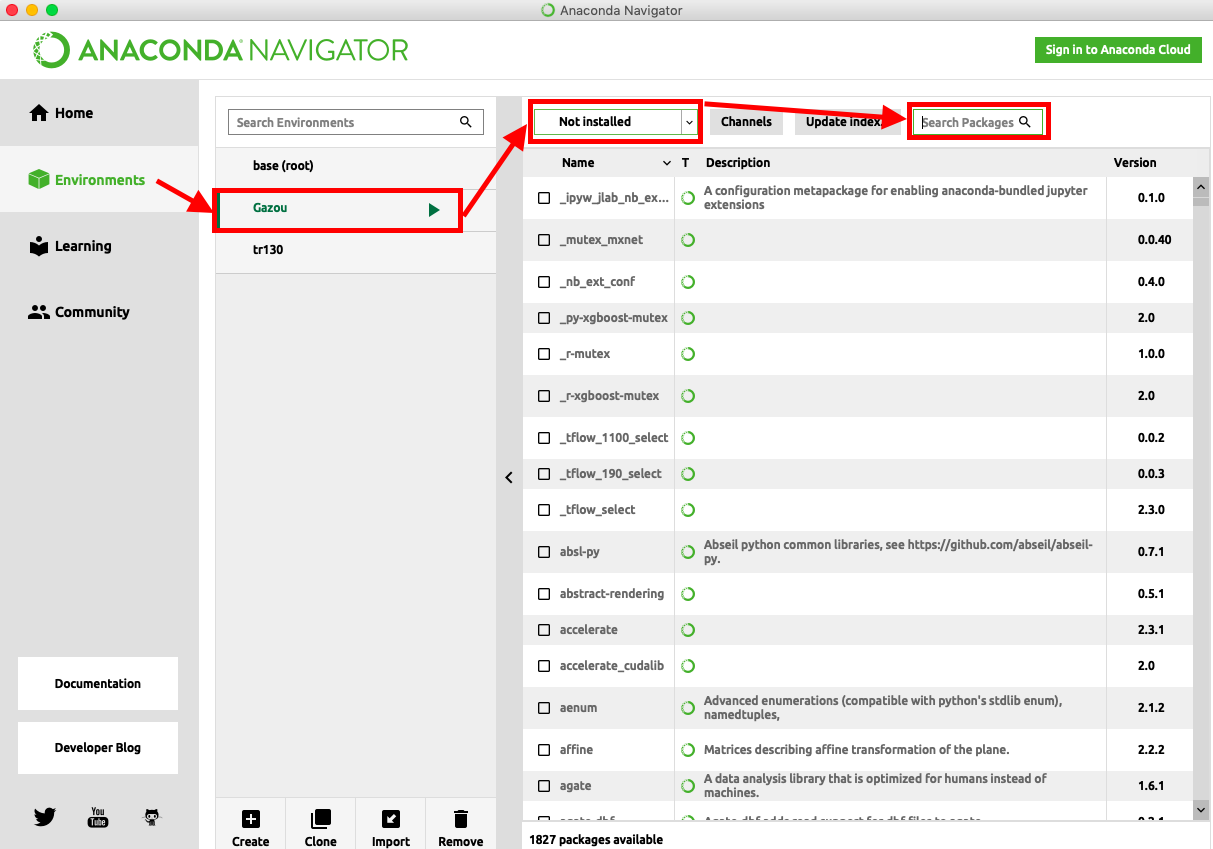
Task: Open the GitHub link icon
Action: click(152, 817)
